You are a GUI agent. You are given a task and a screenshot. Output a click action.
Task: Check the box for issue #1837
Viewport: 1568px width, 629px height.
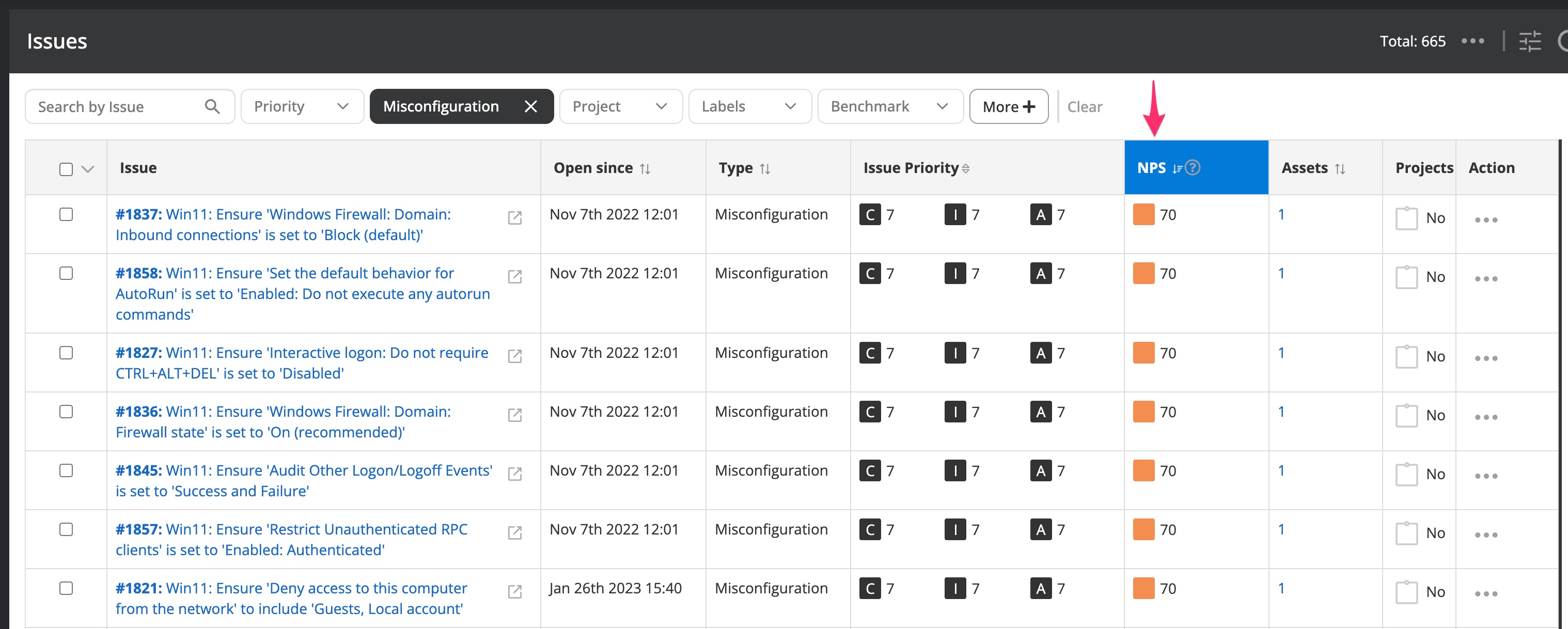coord(66,214)
